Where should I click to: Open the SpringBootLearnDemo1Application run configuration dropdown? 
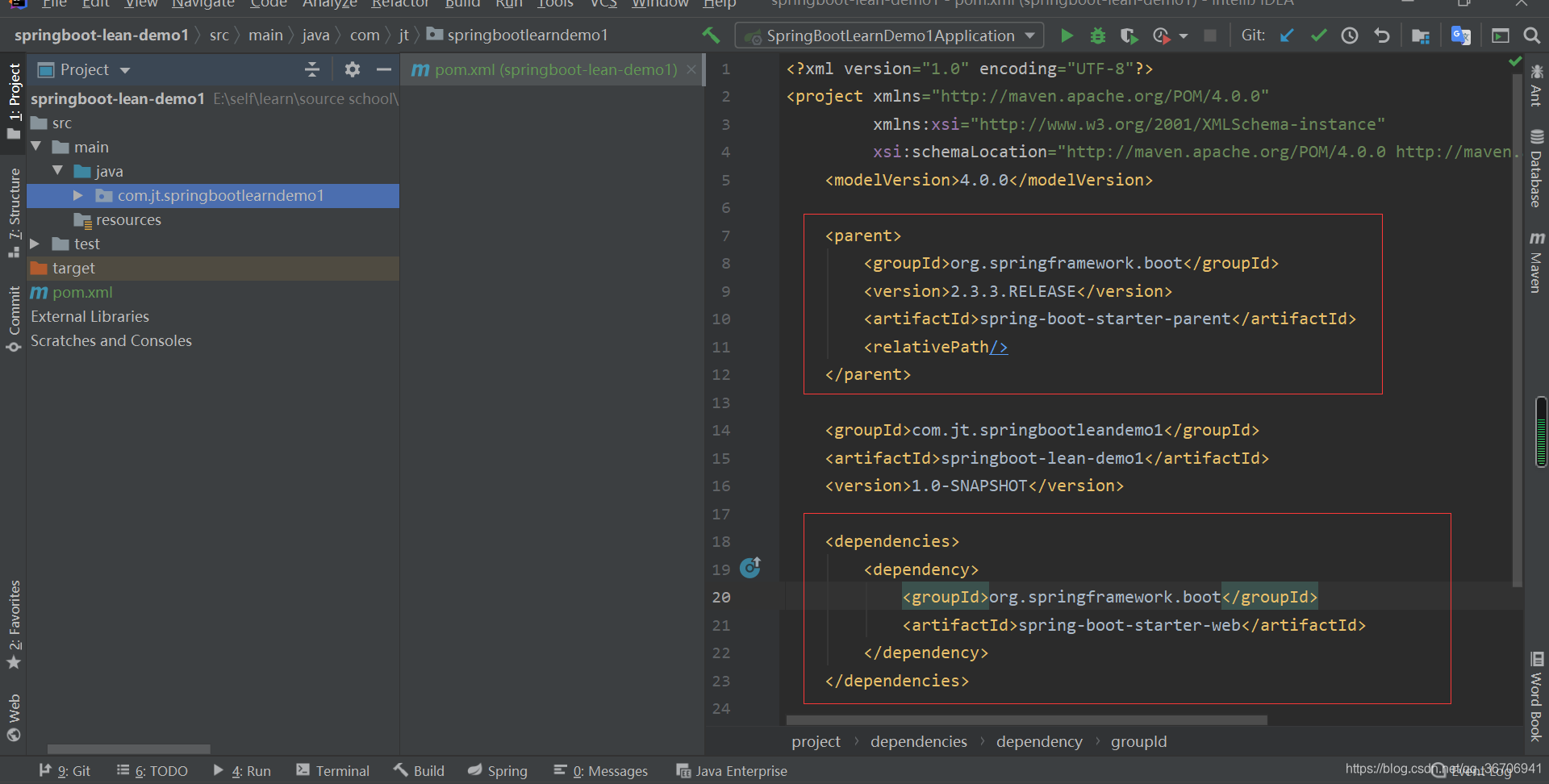pos(889,35)
